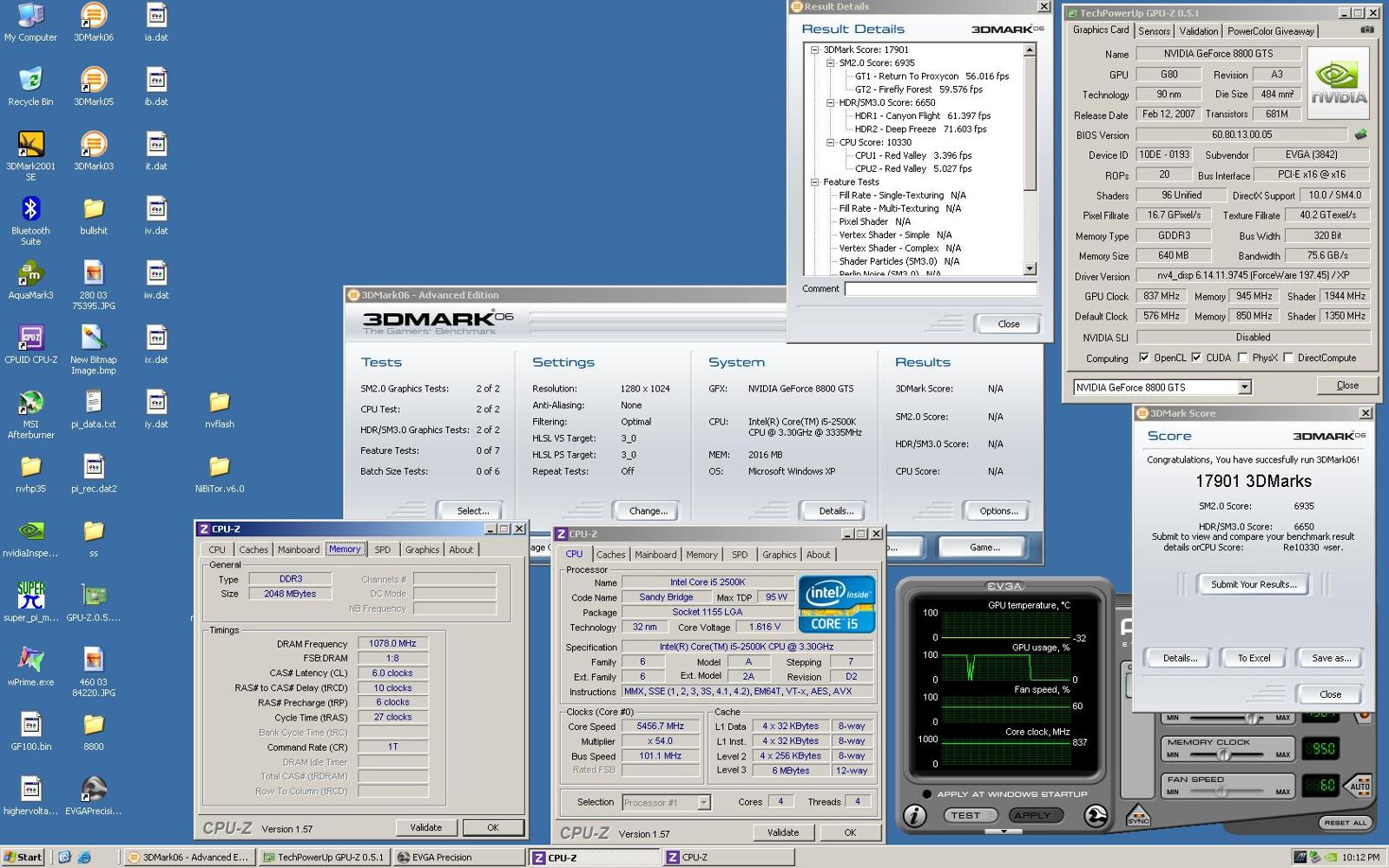Select the GF100.bin file icon
1389x868 pixels.
[30, 732]
